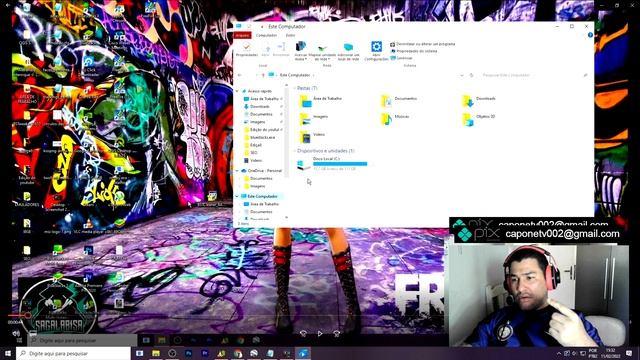Click the skip-forward button in video player

(x=337, y=334)
